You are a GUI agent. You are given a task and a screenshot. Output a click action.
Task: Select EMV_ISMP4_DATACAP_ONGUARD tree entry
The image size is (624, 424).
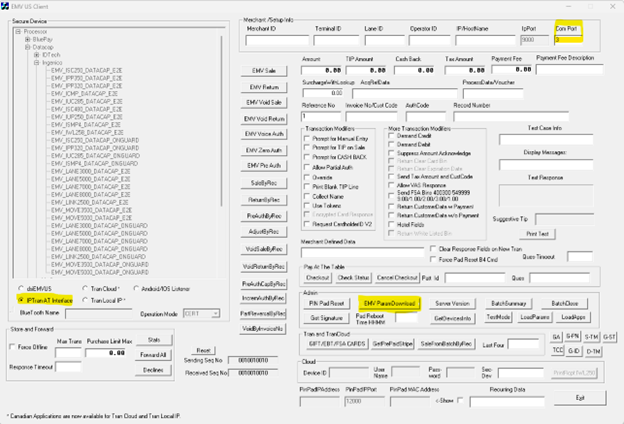point(94,164)
